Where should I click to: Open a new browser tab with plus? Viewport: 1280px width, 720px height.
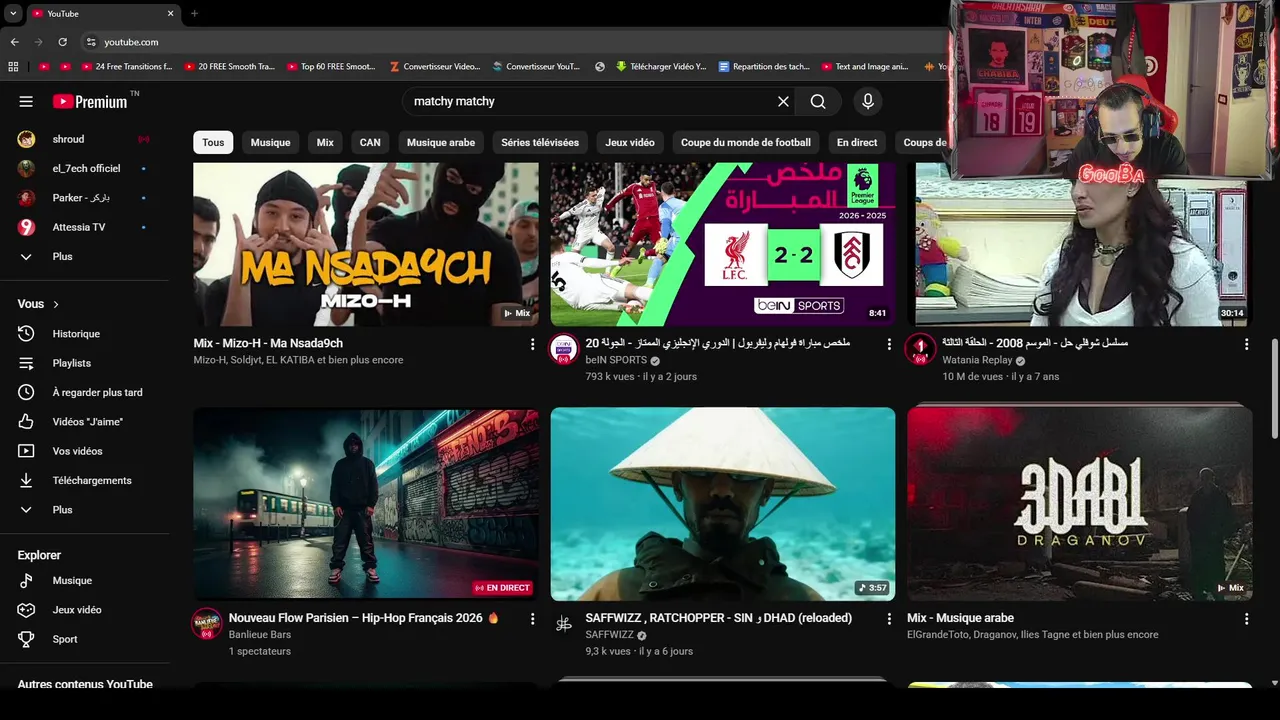194,14
